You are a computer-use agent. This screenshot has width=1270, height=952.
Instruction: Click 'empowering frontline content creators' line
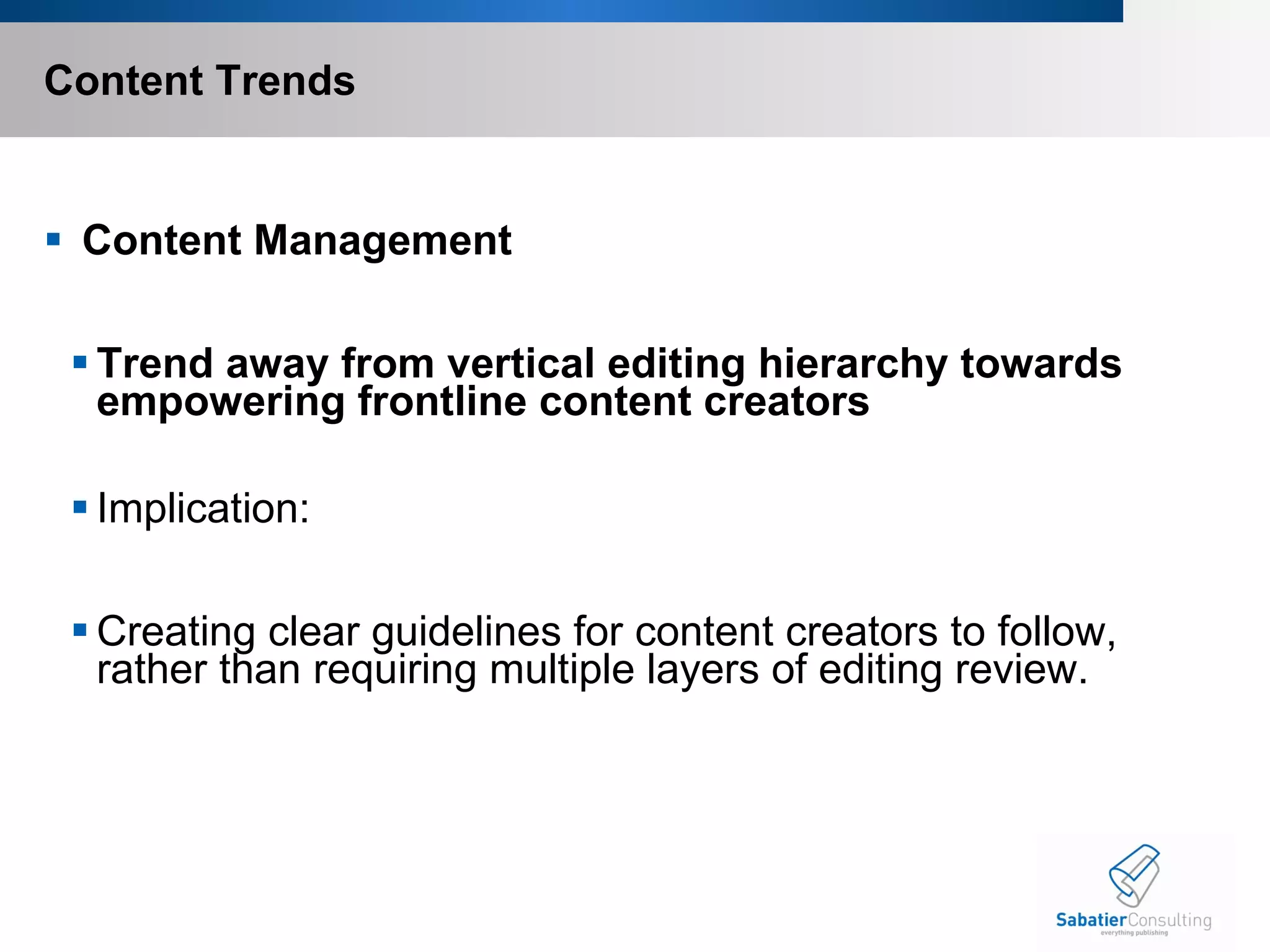pos(483,402)
